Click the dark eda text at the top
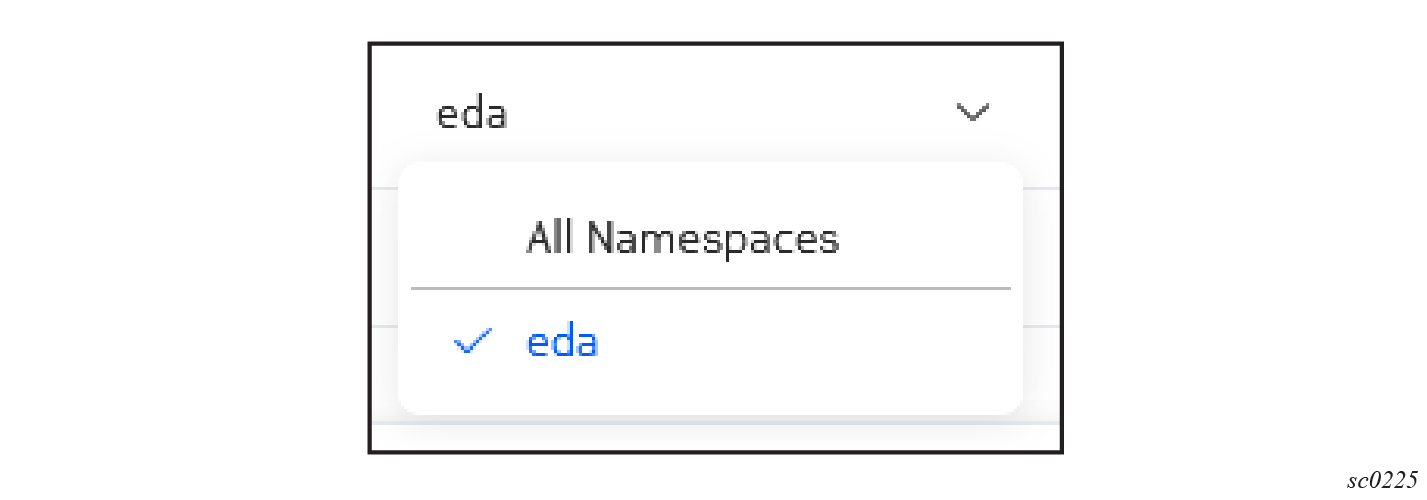 (472, 115)
